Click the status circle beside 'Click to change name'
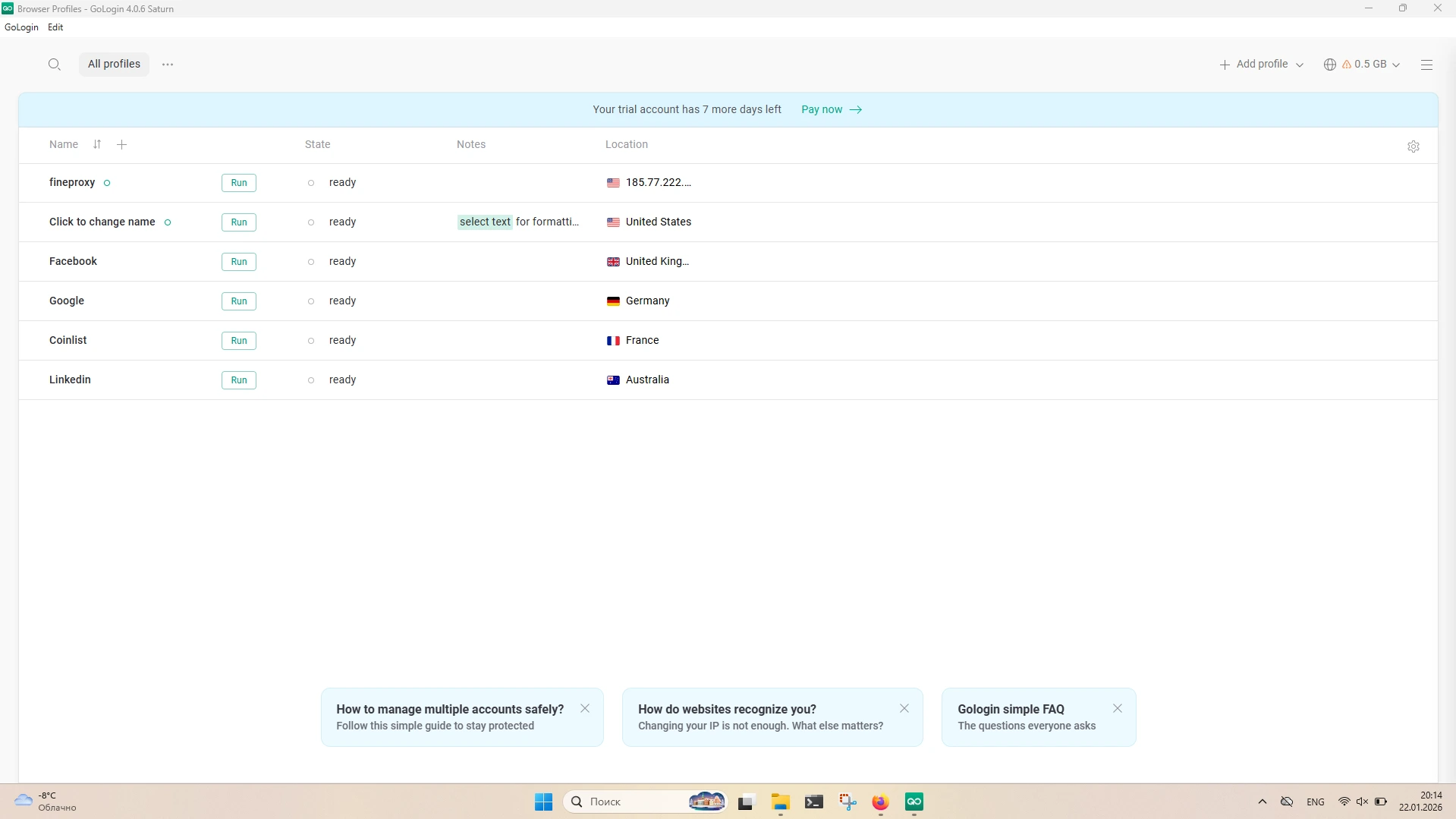 tap(168, 222)
